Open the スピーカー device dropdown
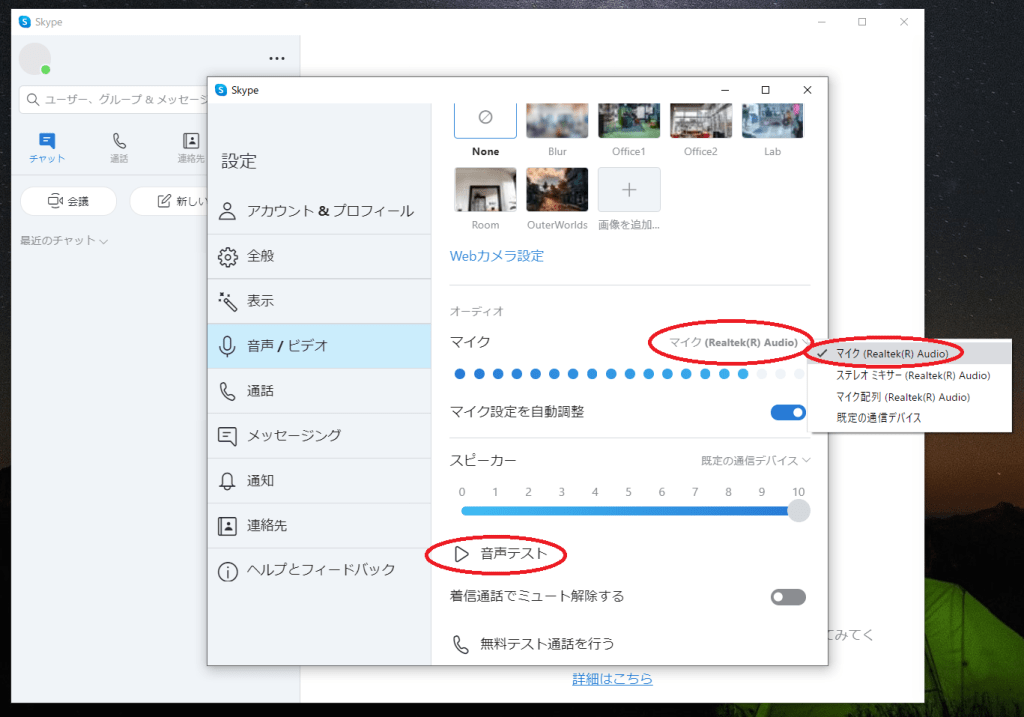 click(756, 460)
